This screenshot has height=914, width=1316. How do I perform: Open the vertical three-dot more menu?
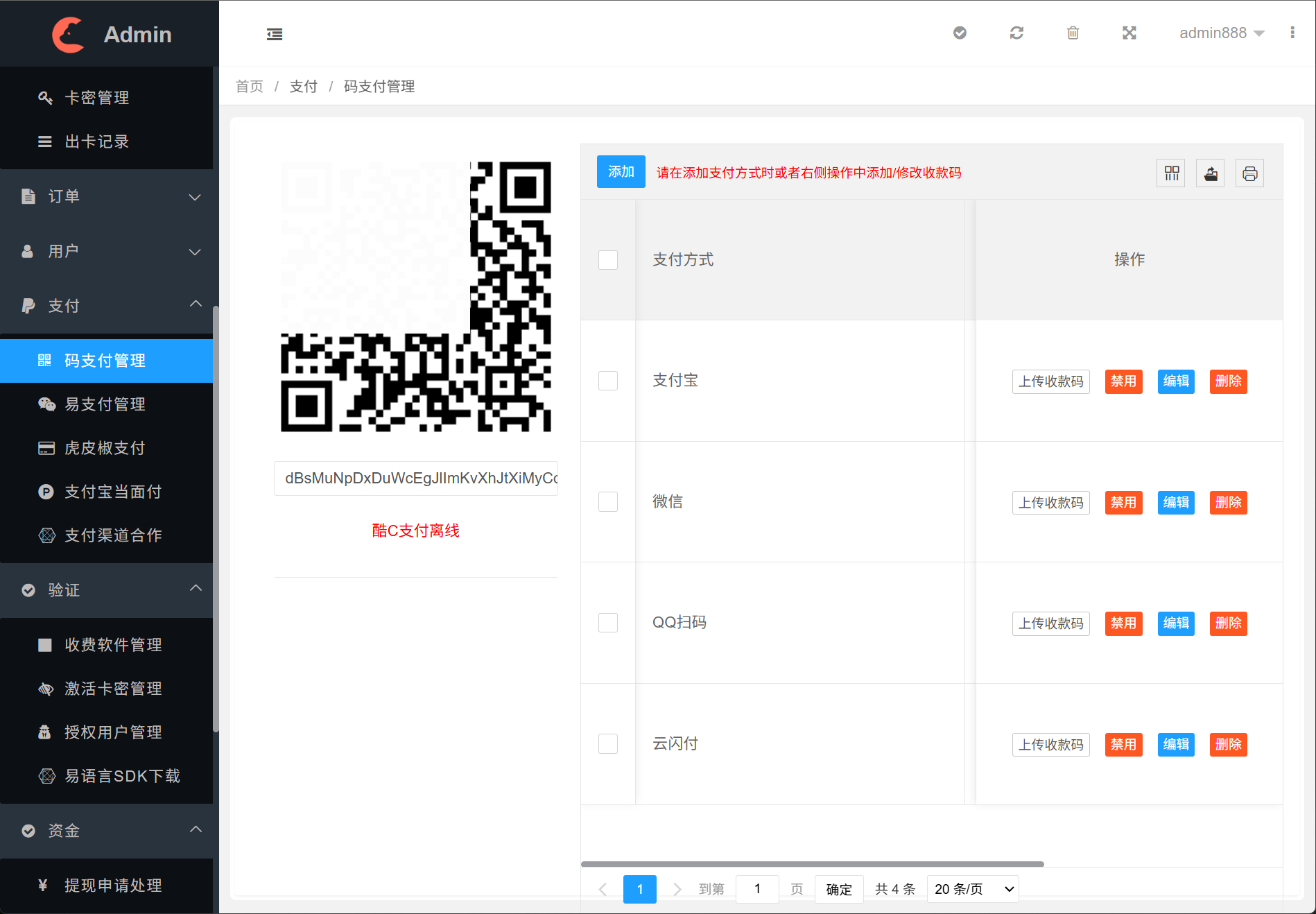point(1292,33)
